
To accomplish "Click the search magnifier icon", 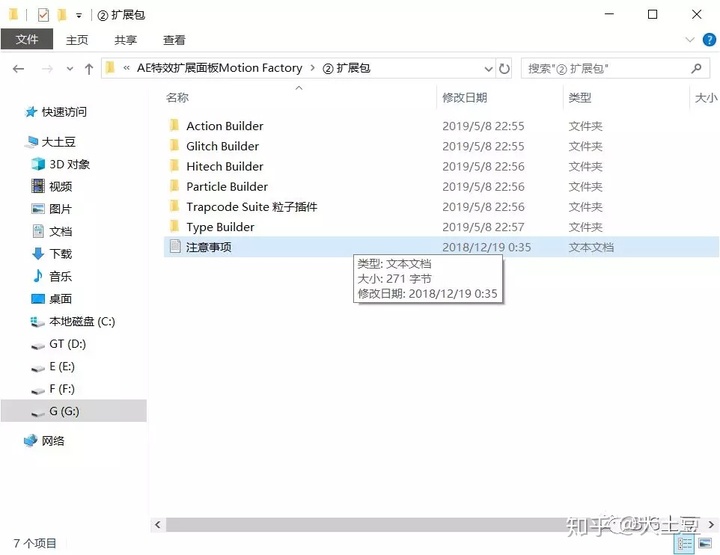I will tap(696, 68).
